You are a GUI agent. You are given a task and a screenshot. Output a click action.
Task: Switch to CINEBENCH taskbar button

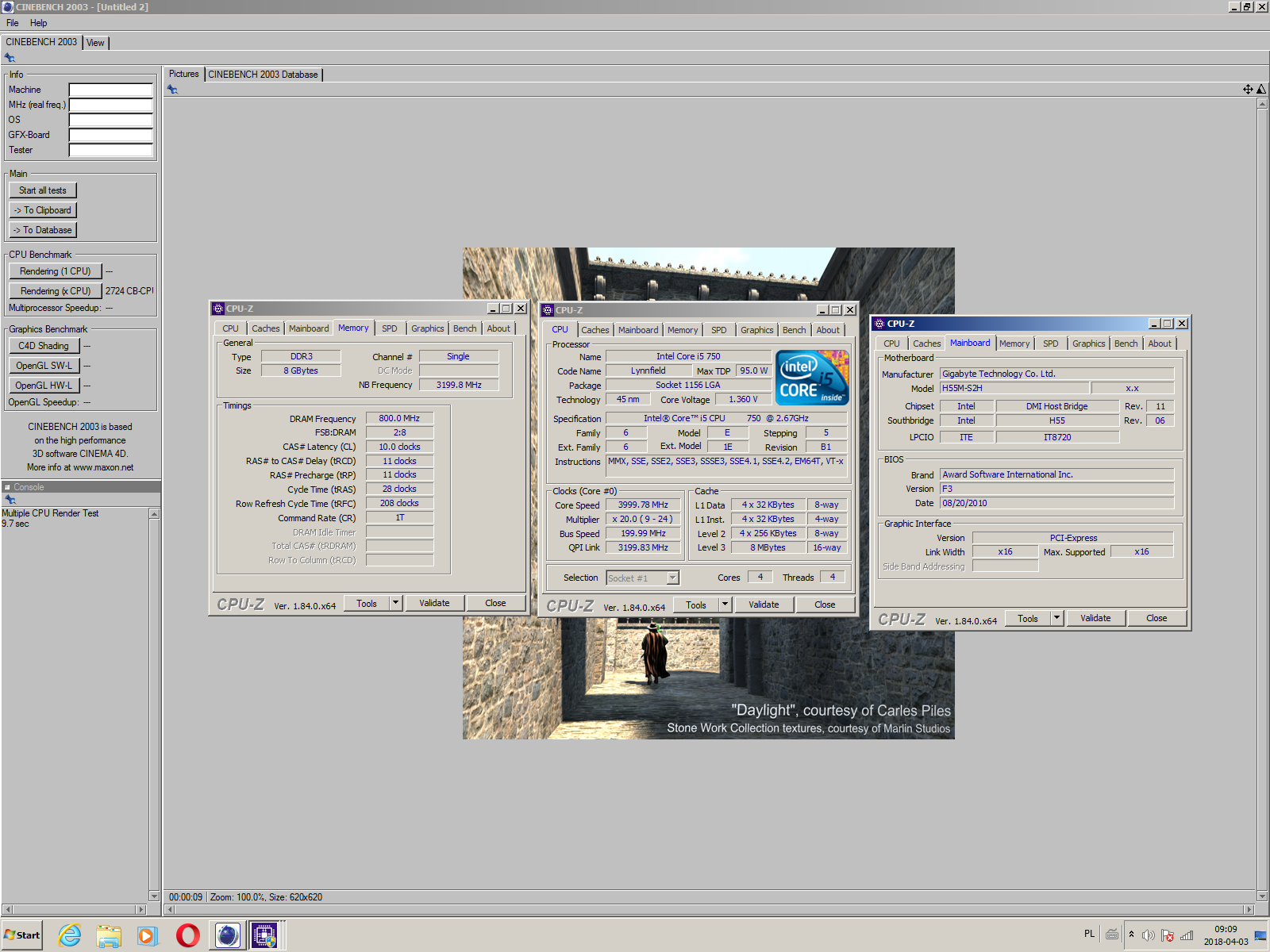pyautogui.click(x=228, y=935)
